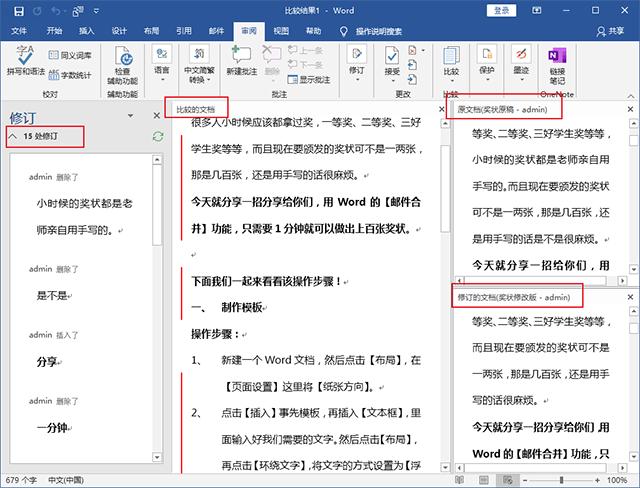Click 下一条 next comment
This screenshot has width=640, height=488.
coord(305,64)
